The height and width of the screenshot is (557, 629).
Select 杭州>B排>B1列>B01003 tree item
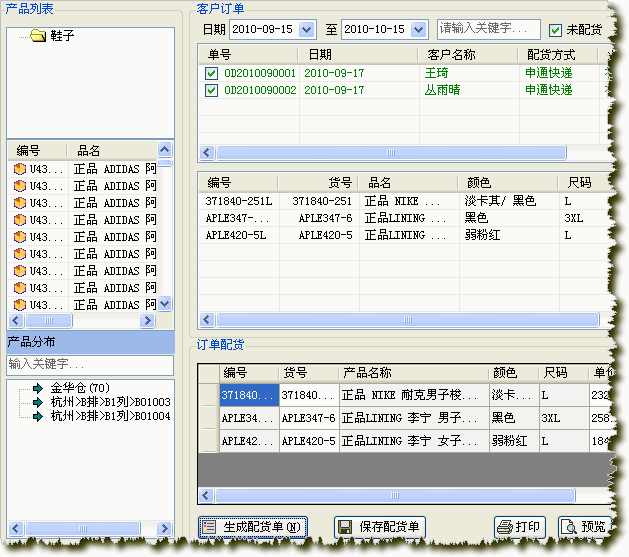[x=110, y=402]
